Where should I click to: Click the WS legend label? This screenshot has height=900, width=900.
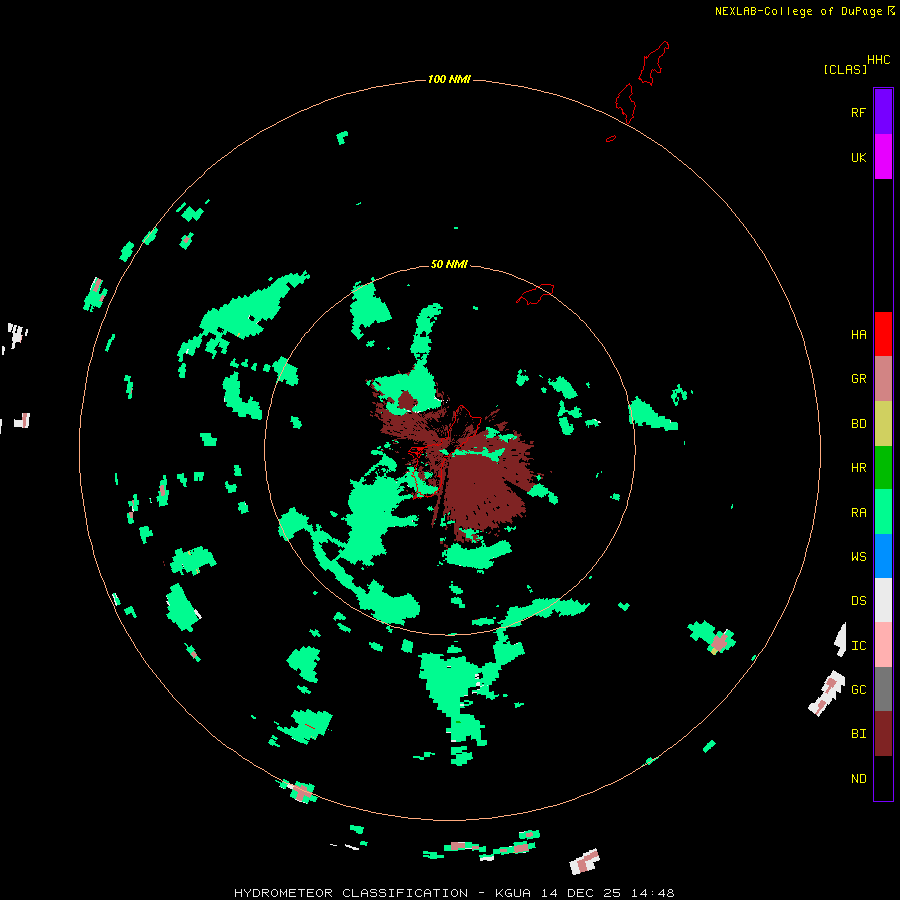point(858,557)
